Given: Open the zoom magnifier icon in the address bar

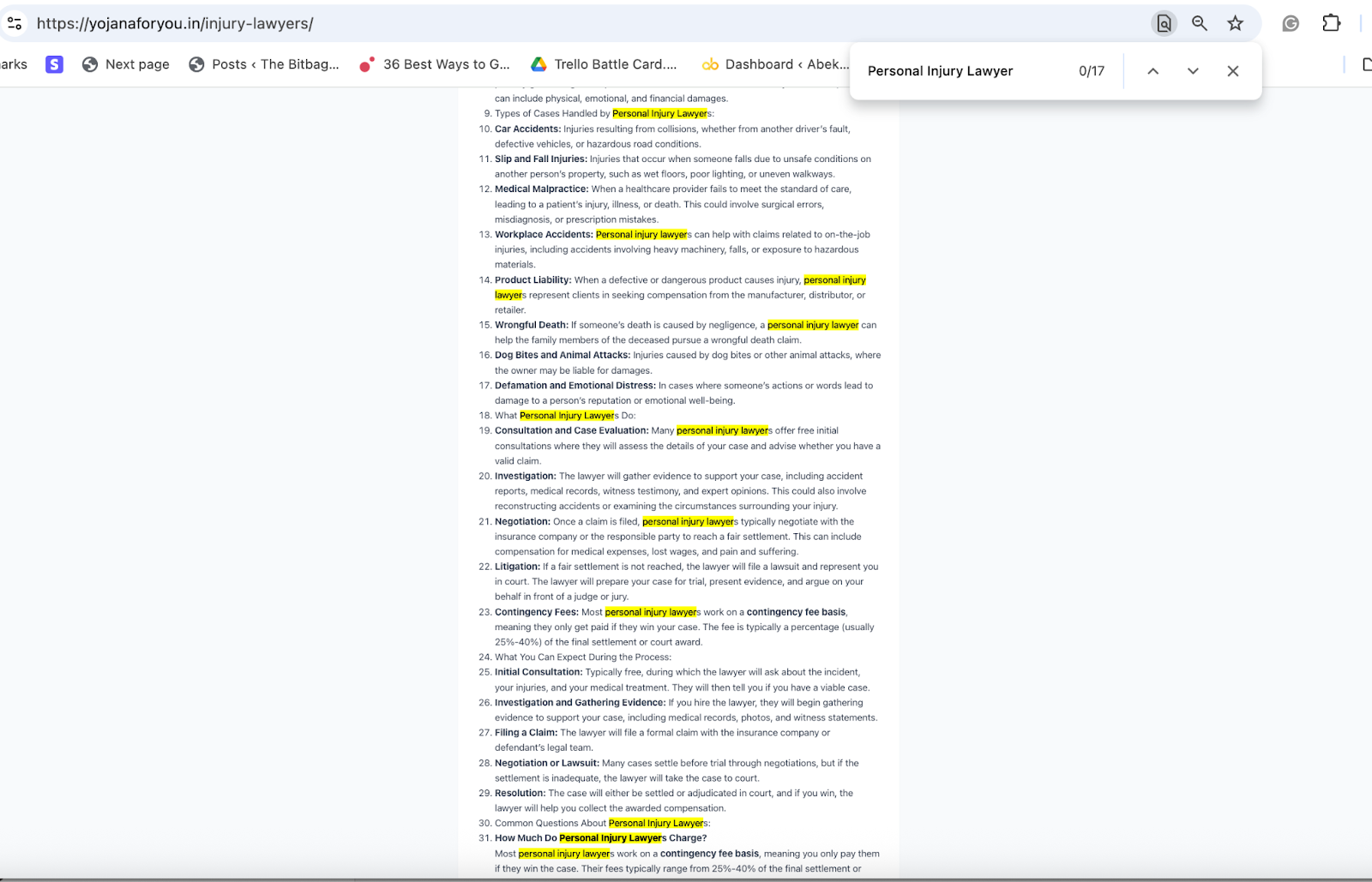Looking at the screenshot, I should click(1200, 23).
